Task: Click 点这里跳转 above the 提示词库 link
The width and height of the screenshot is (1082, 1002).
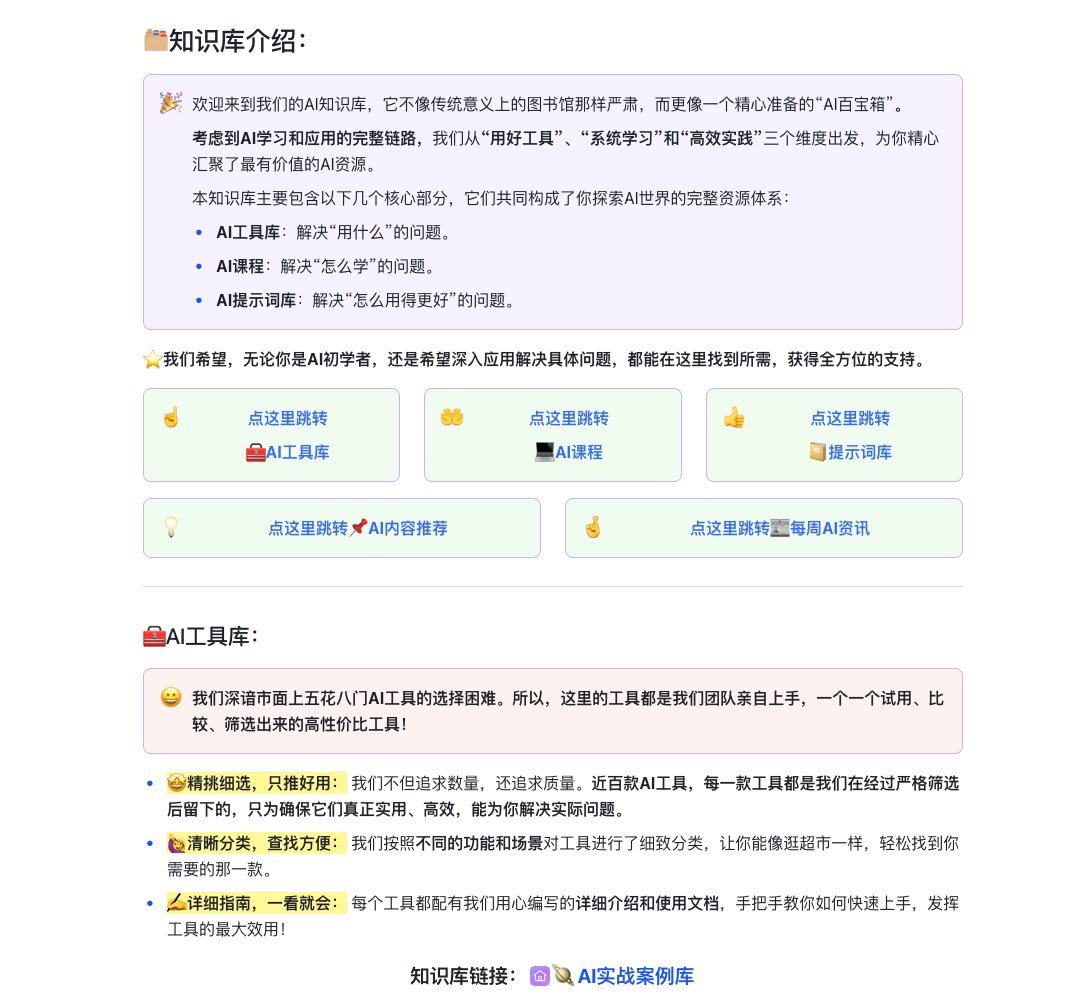Action: 850,418
